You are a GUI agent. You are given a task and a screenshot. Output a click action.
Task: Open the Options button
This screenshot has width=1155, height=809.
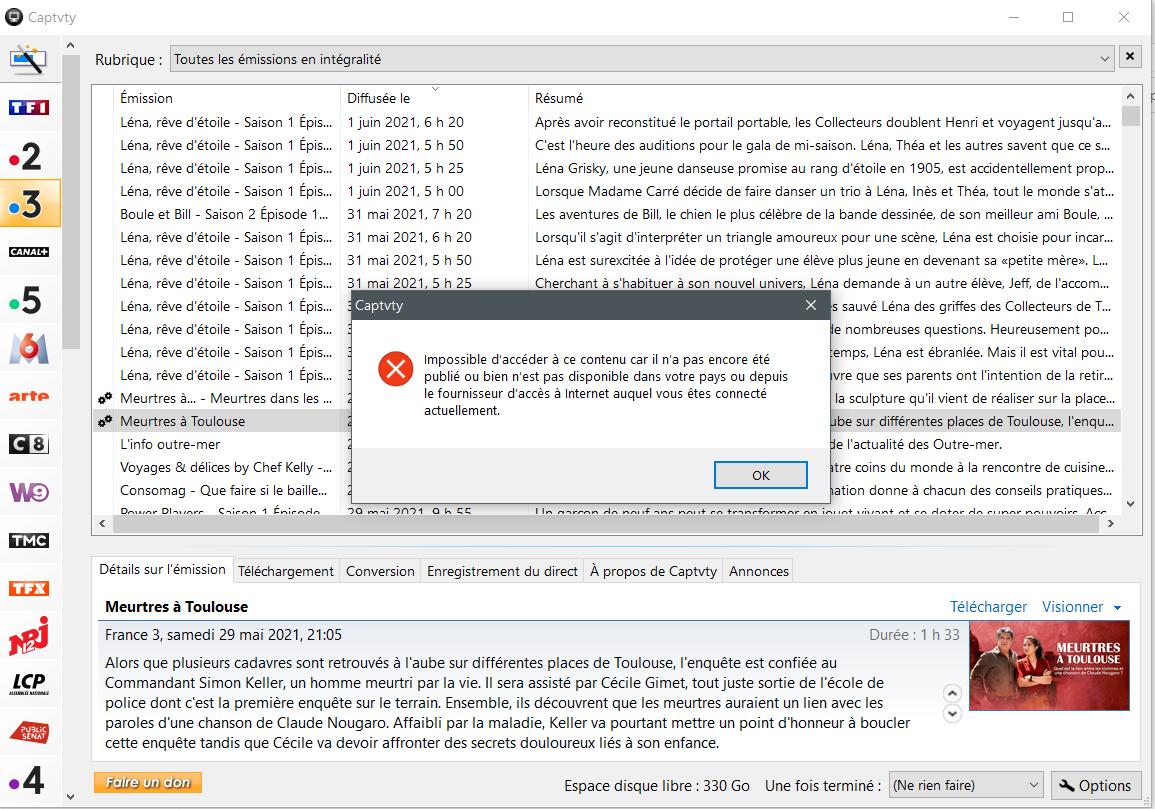[1096, 785]
